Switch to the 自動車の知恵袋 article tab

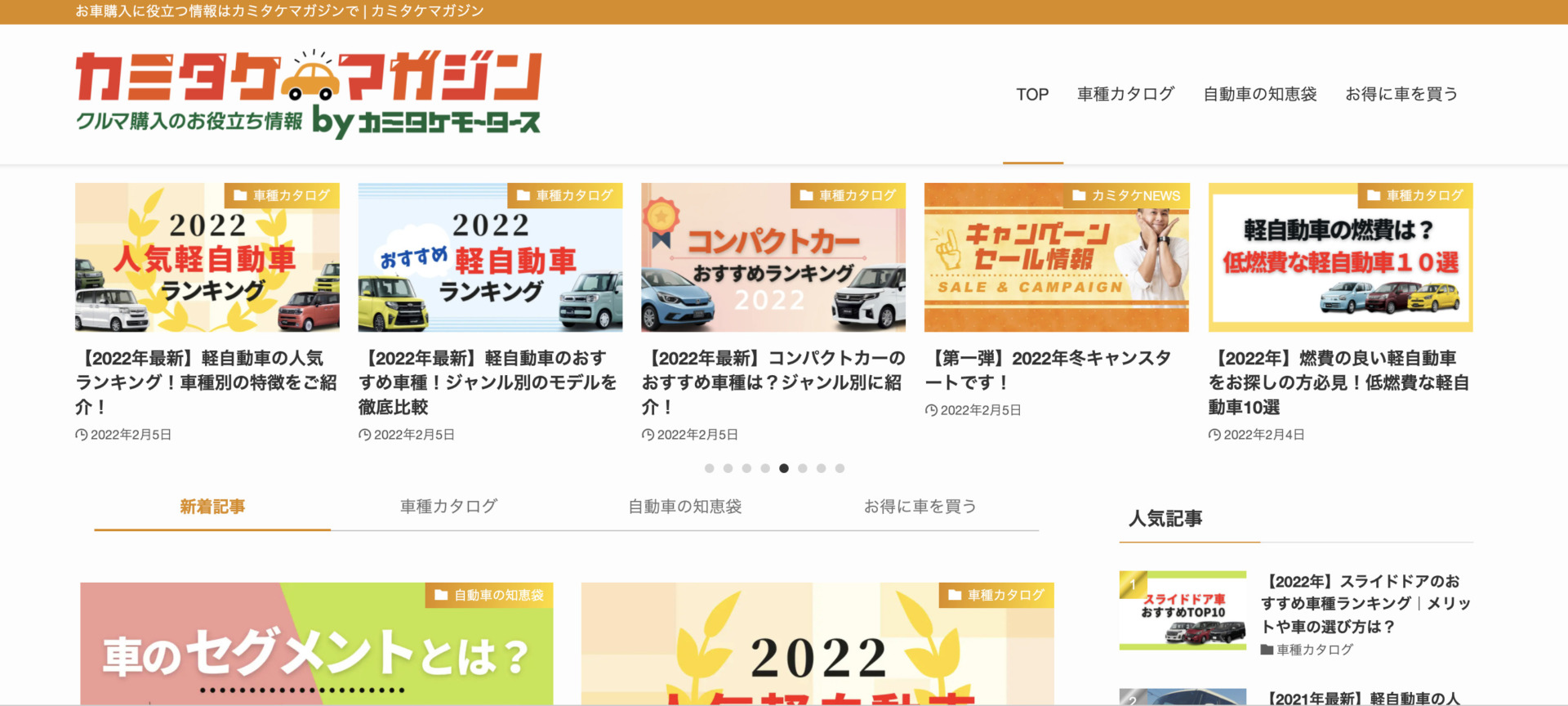pyautogui.click(x=684, y=507)
